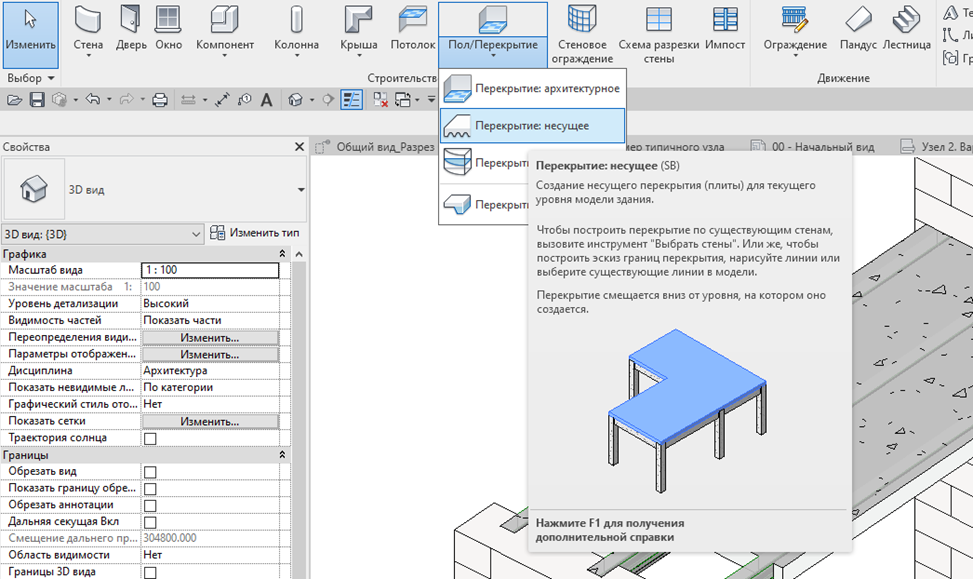Click the Видимость частей value

click(210, 320)
